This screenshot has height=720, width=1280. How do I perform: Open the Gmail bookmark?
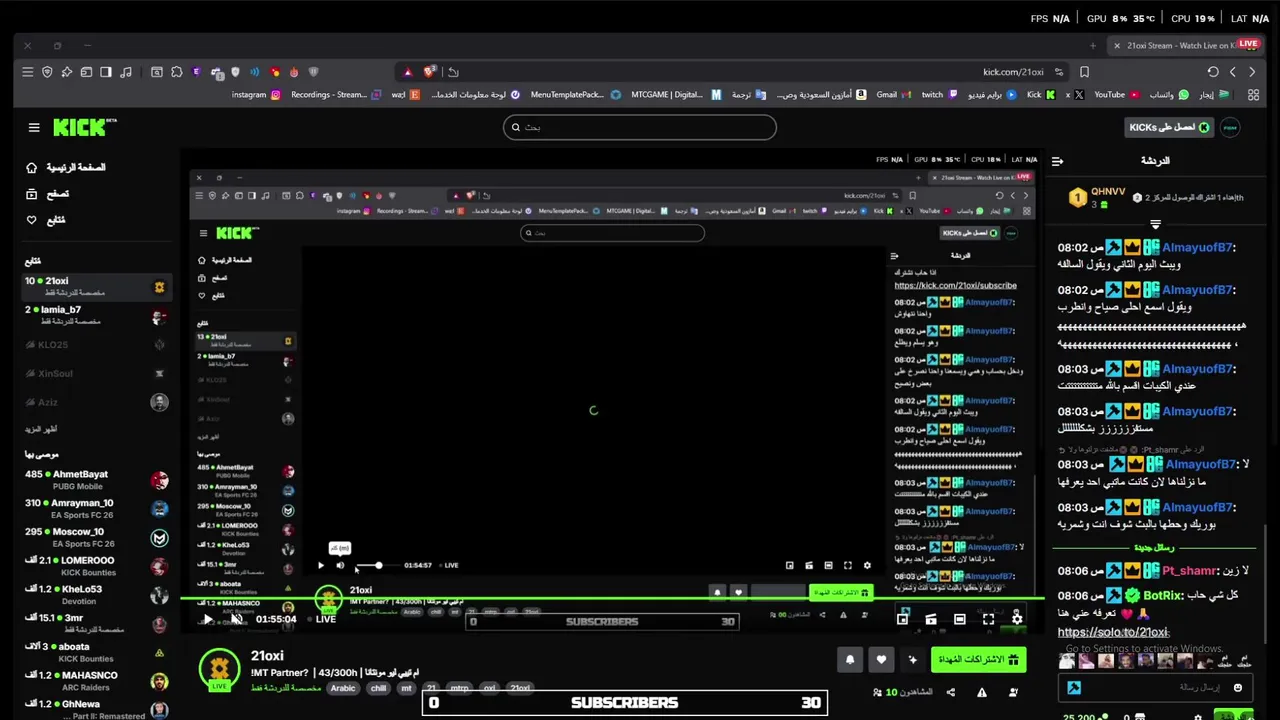click(892, 95)
